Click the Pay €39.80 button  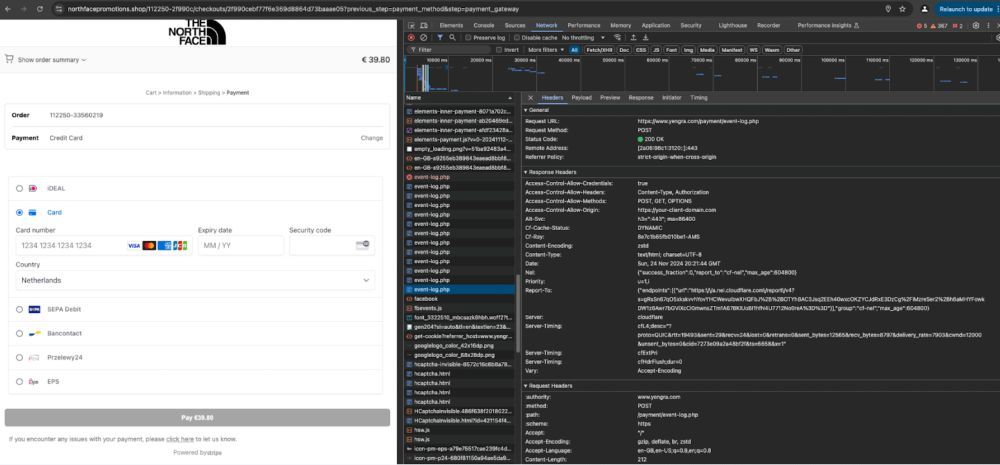click(x=197, y=418)
